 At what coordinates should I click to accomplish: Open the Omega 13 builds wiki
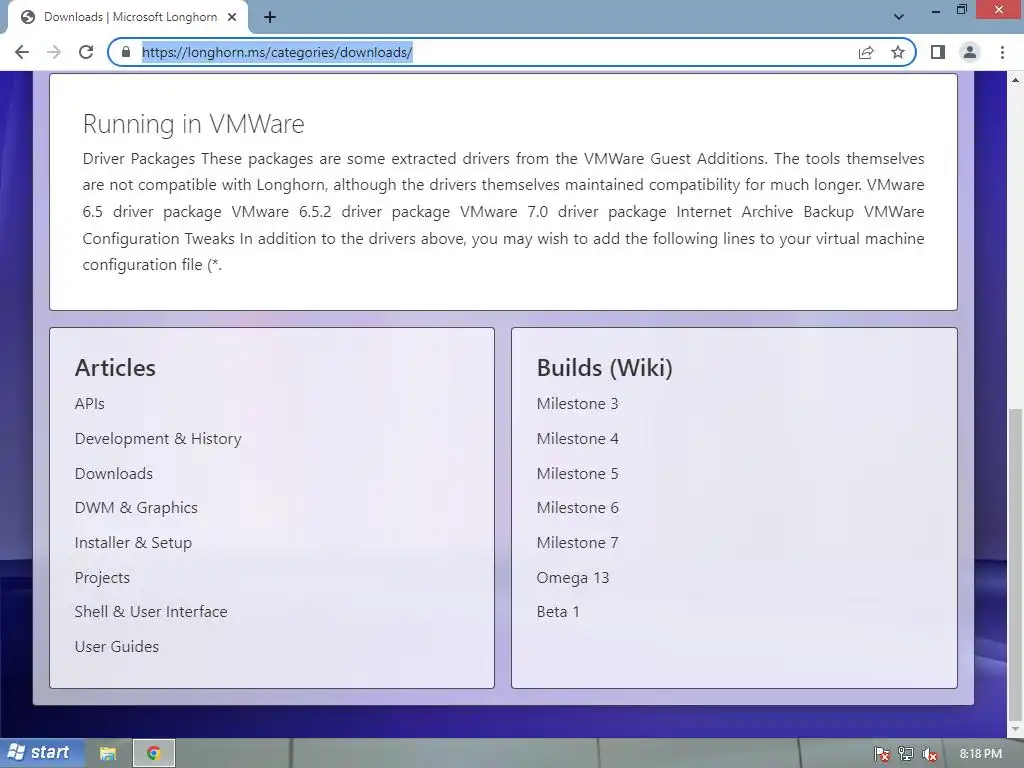573,578
